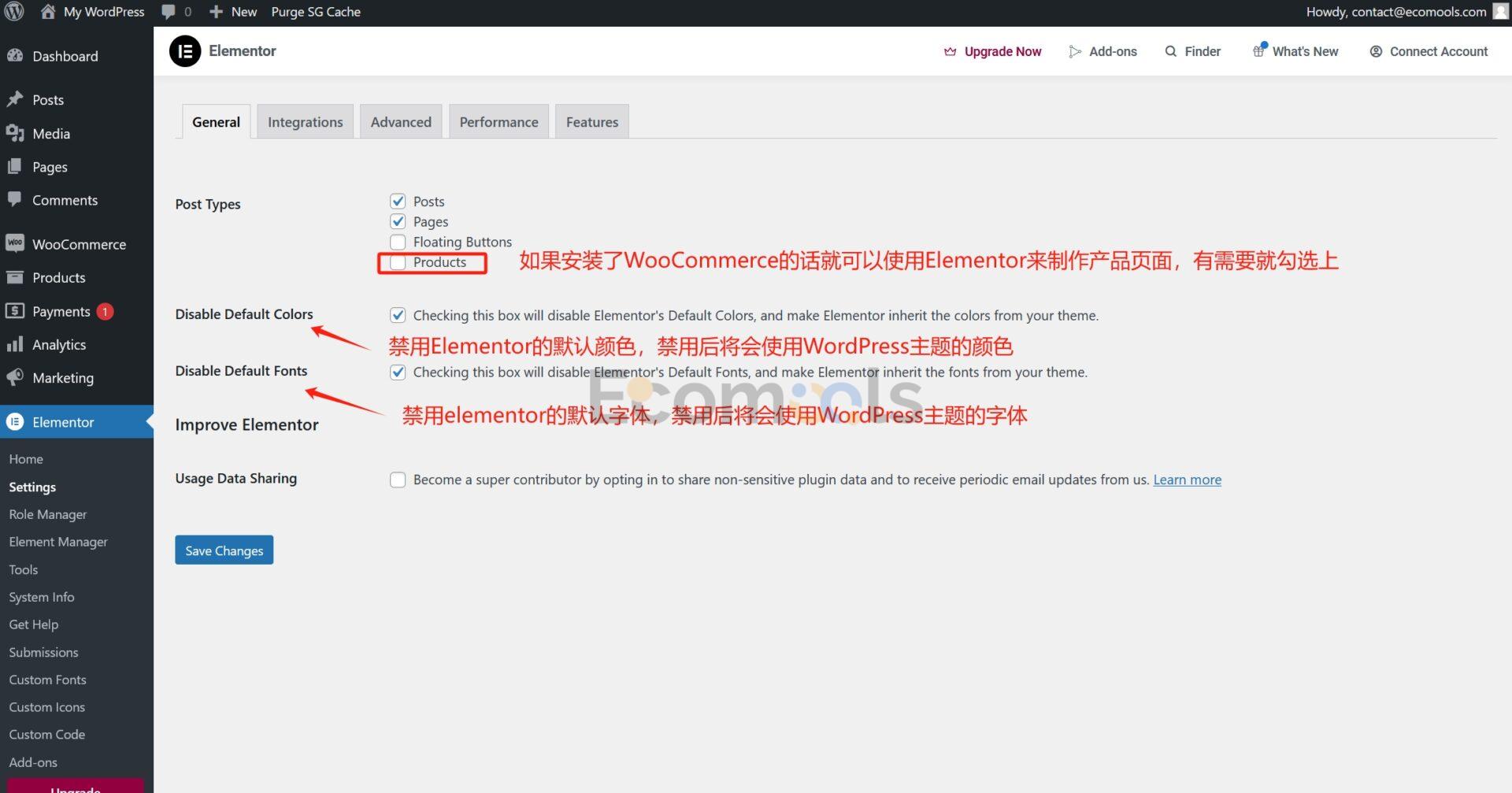Click the Finder magnifier icon
The height and width of the screenshot is (793, 1512).
click(x=1171, y=51)
